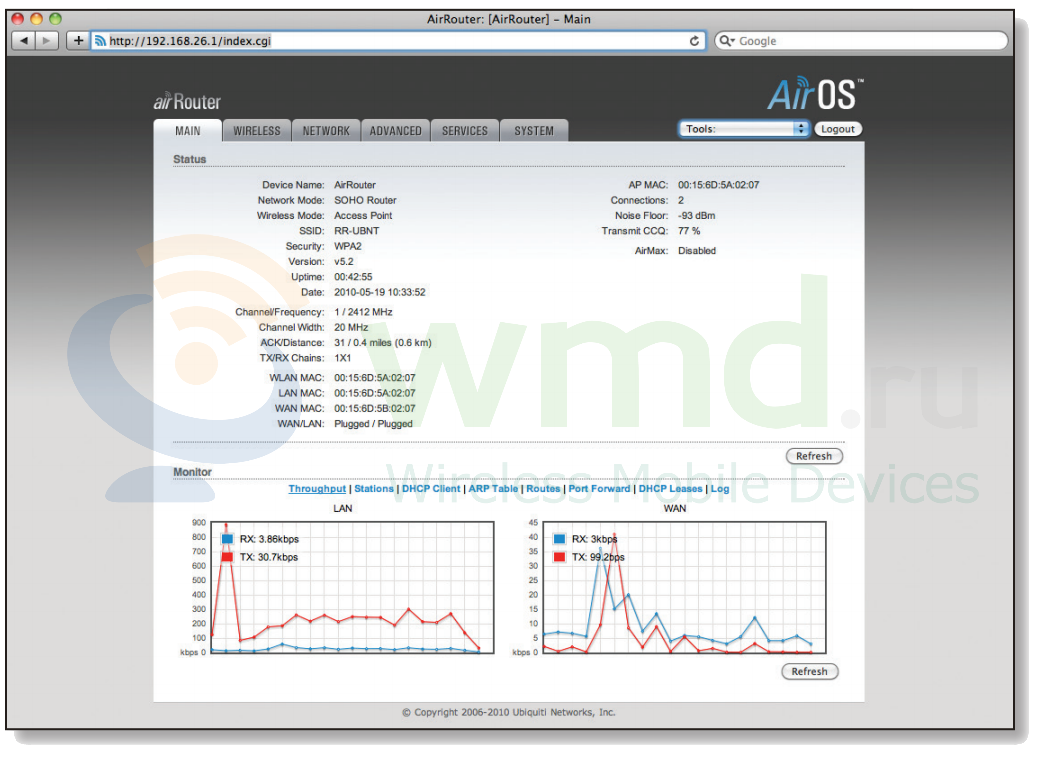
Task: Click the Transmit CCQ value 77 %
Action: pos(689,231)
